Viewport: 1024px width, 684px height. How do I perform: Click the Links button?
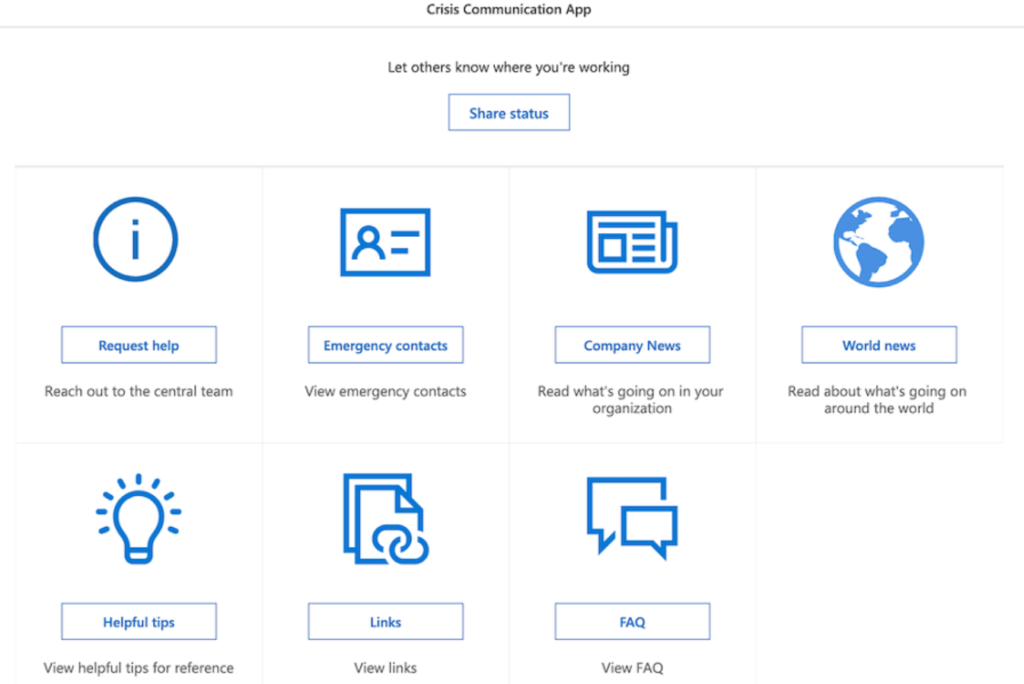385,621
